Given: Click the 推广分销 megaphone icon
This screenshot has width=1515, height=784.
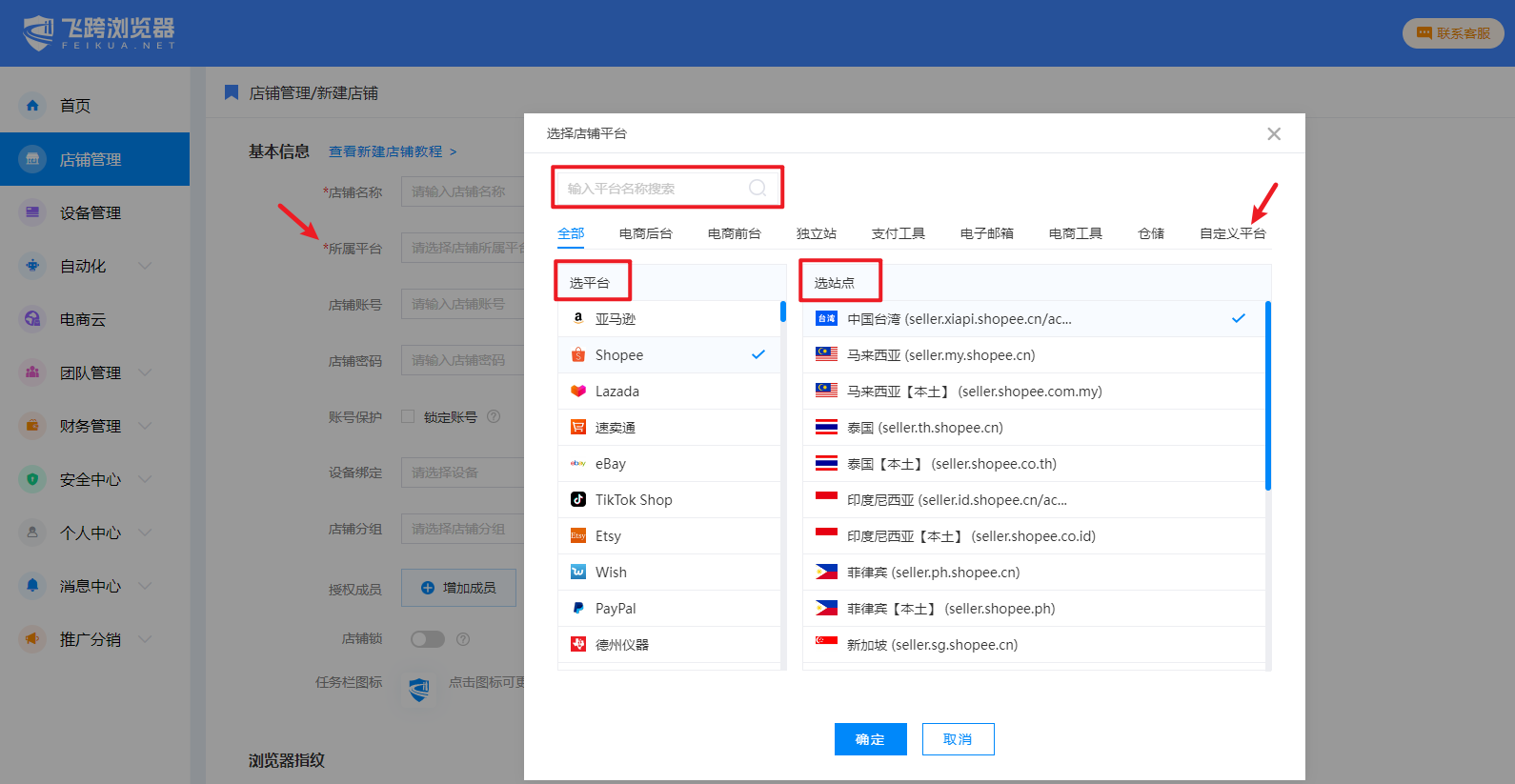Looking at the screenshot, I should 32,639.
